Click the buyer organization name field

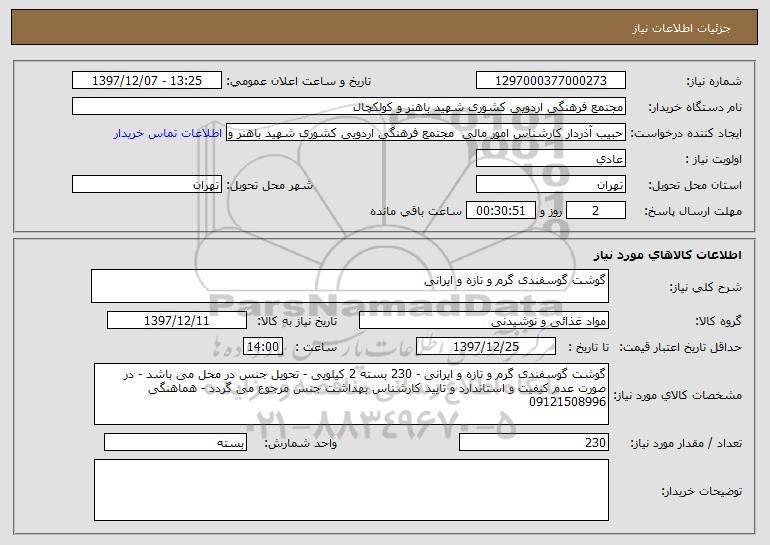point(349,107)
